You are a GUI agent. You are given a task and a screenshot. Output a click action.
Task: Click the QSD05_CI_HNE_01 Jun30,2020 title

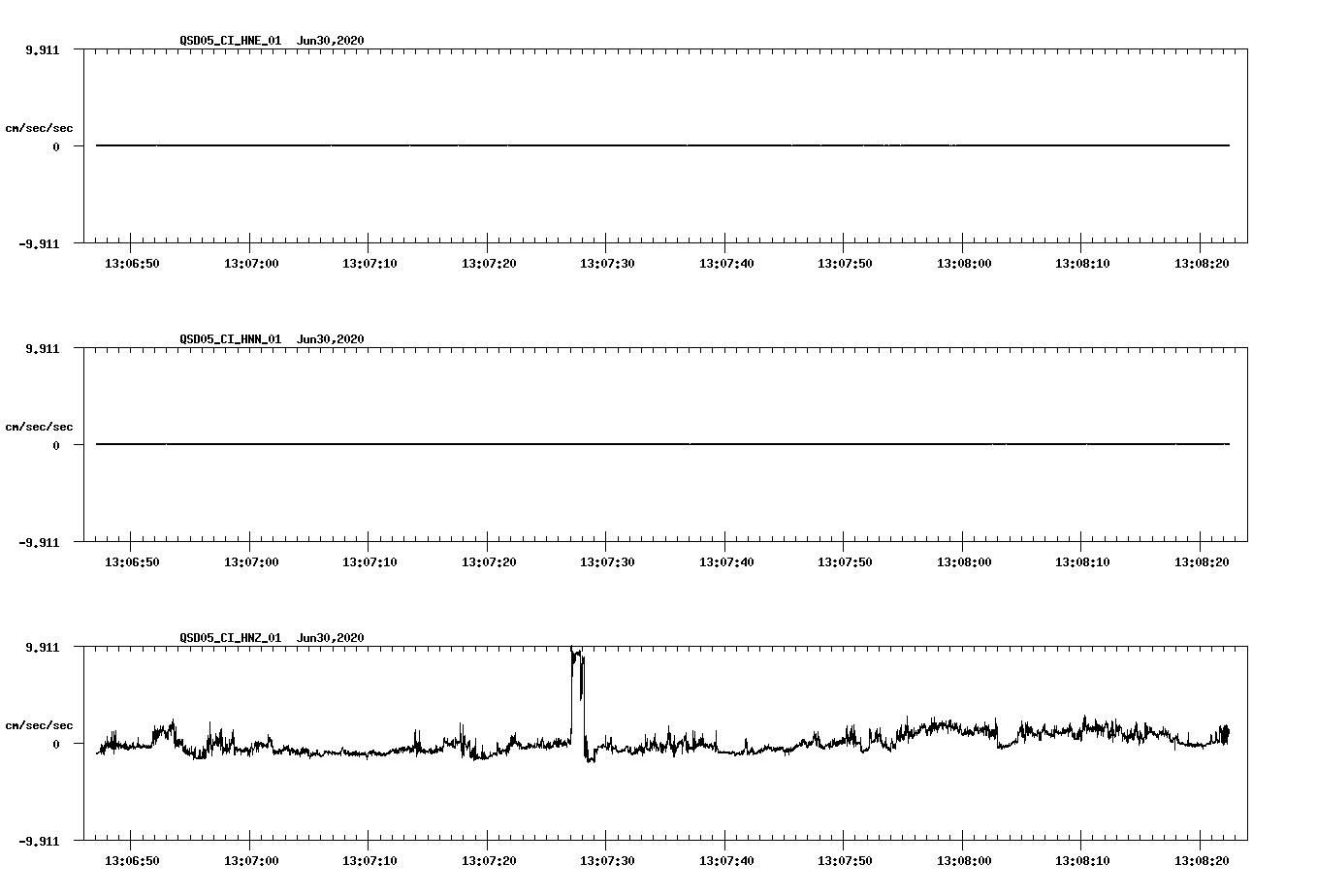click(x=272, y=41)
